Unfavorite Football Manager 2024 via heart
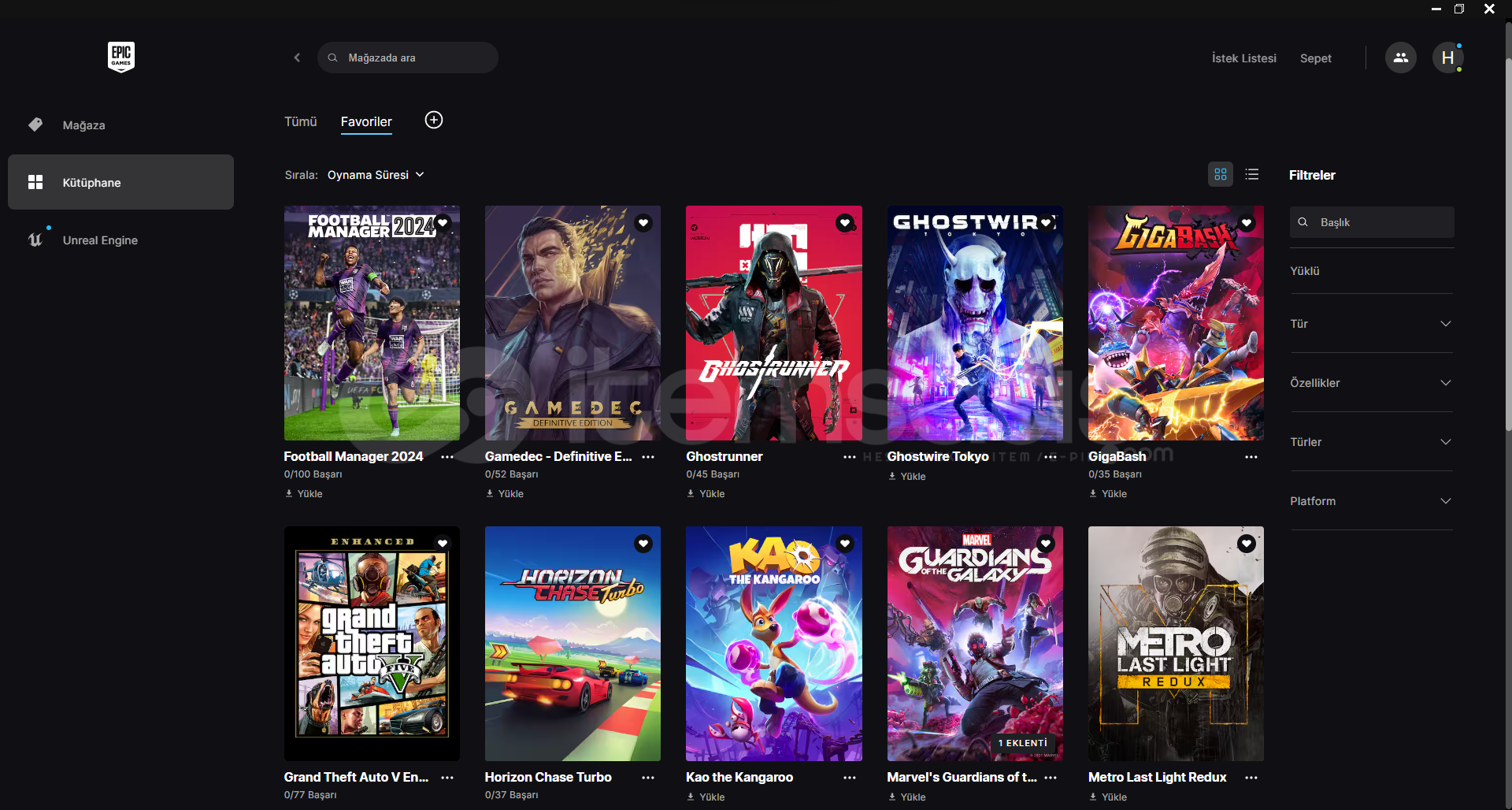1512x810 pixels. [x=443, y=223]
